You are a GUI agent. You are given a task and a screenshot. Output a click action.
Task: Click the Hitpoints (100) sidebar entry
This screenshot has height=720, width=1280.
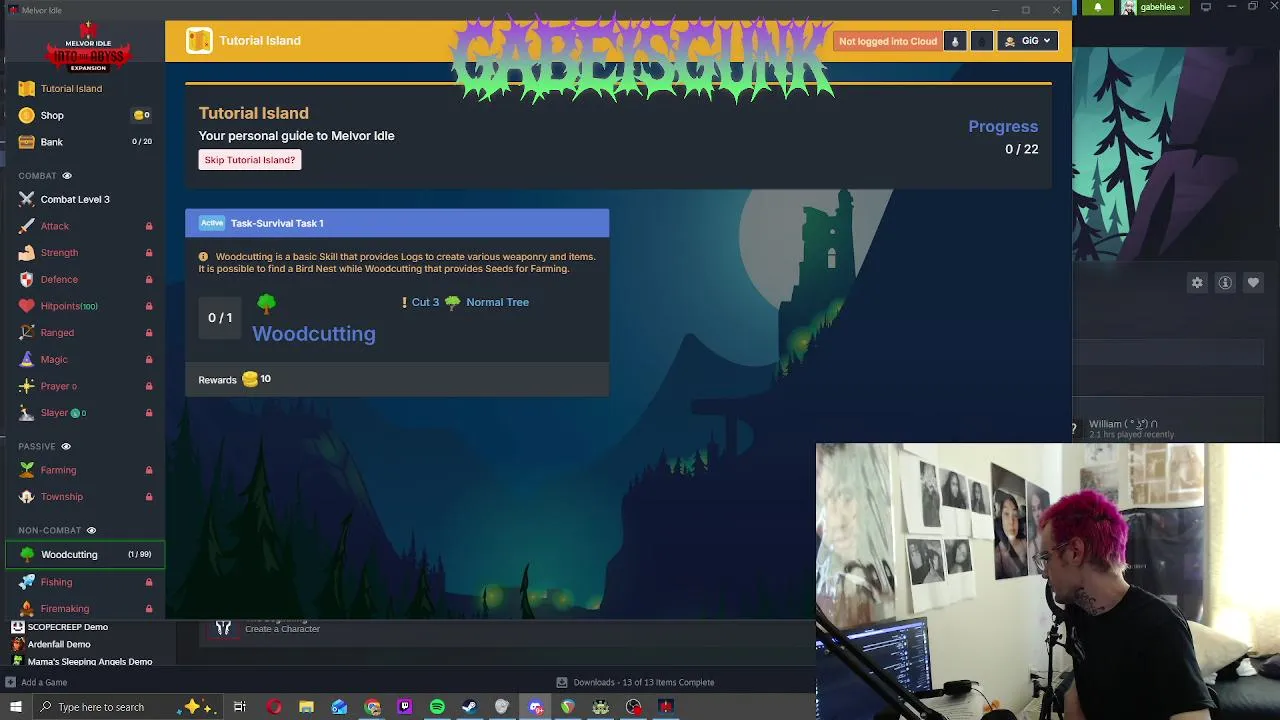[x=84, y=306]
